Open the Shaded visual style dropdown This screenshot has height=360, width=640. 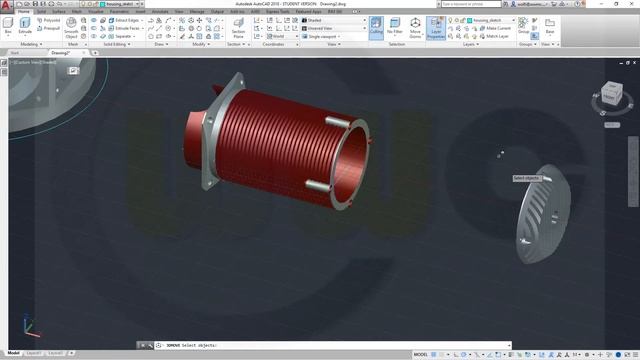pyautogui.click(x=333, y=20)
